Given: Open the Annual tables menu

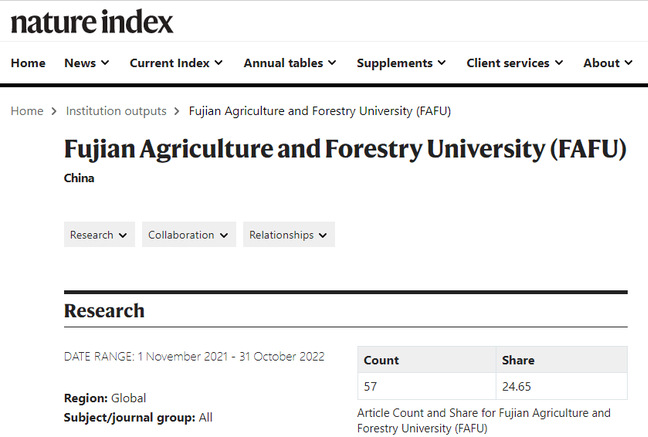Looking at the screenshot, I should coord(290,63).
